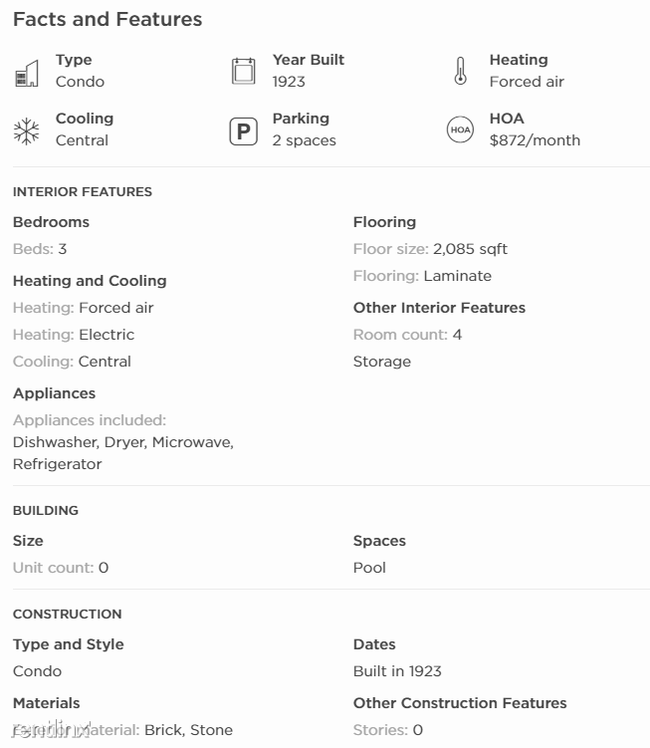The width and height of the screenshot is (650, 748).
Task: Select the 2,085 sqft floor size text
Action: coord(470,249)
